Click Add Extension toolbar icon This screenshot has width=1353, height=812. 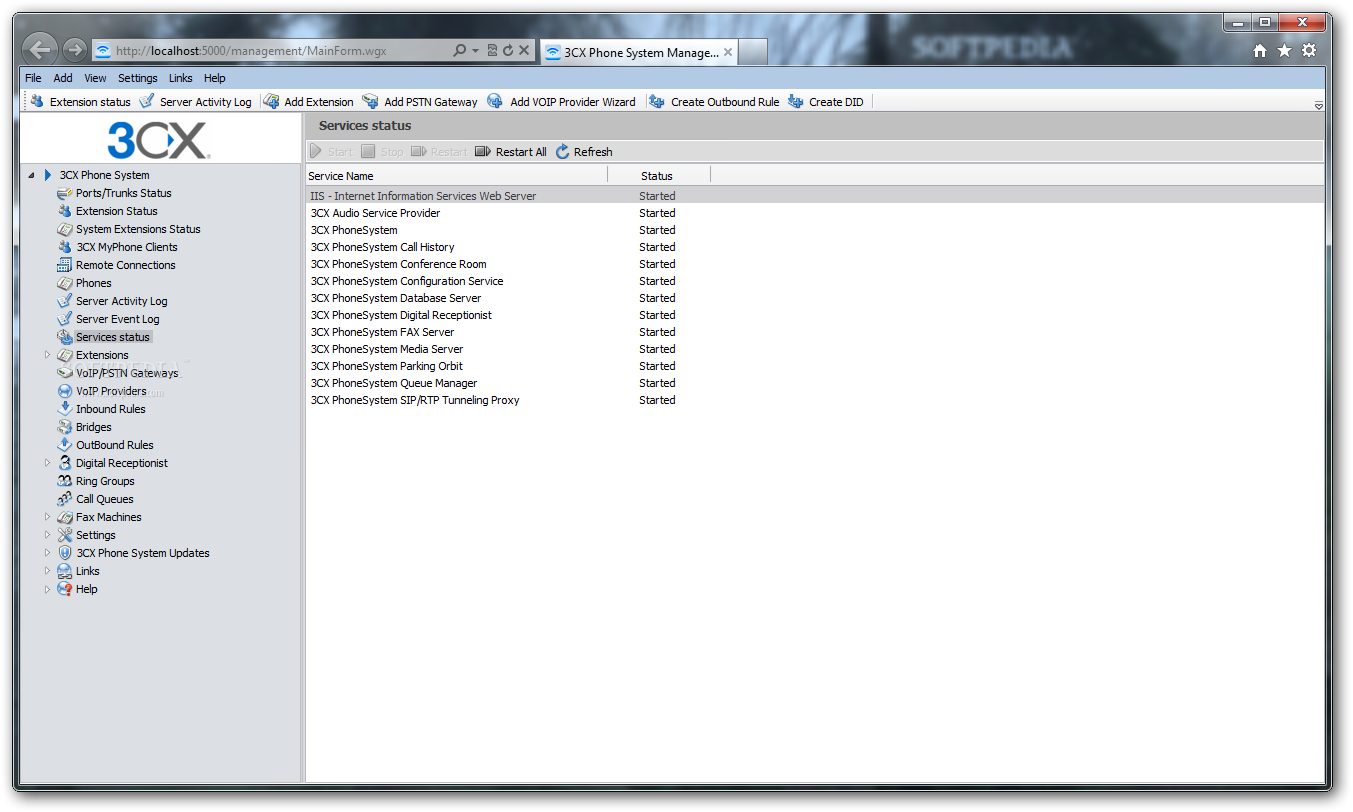(x=271, y=101)
